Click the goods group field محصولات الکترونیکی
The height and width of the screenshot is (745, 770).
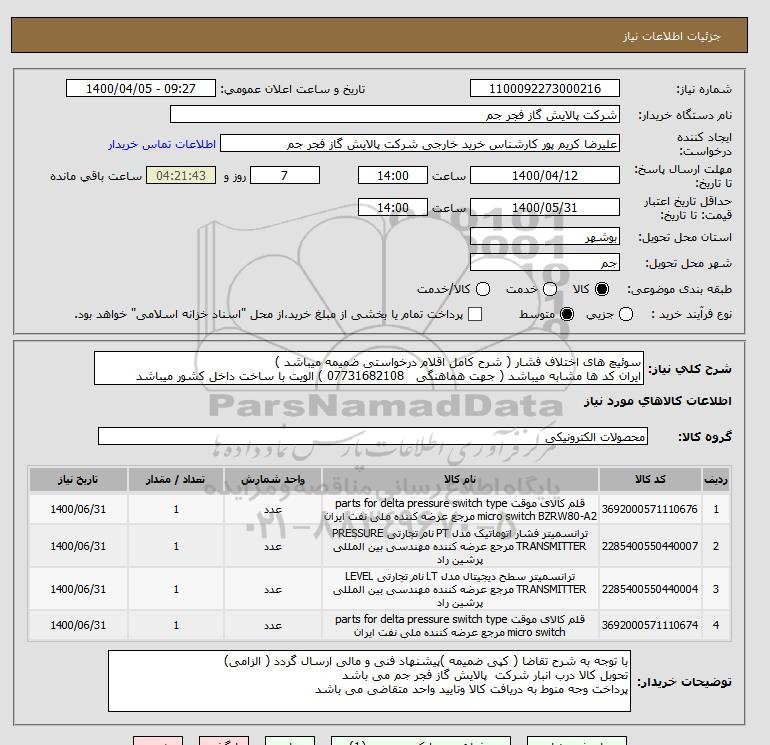pos(373,436)
